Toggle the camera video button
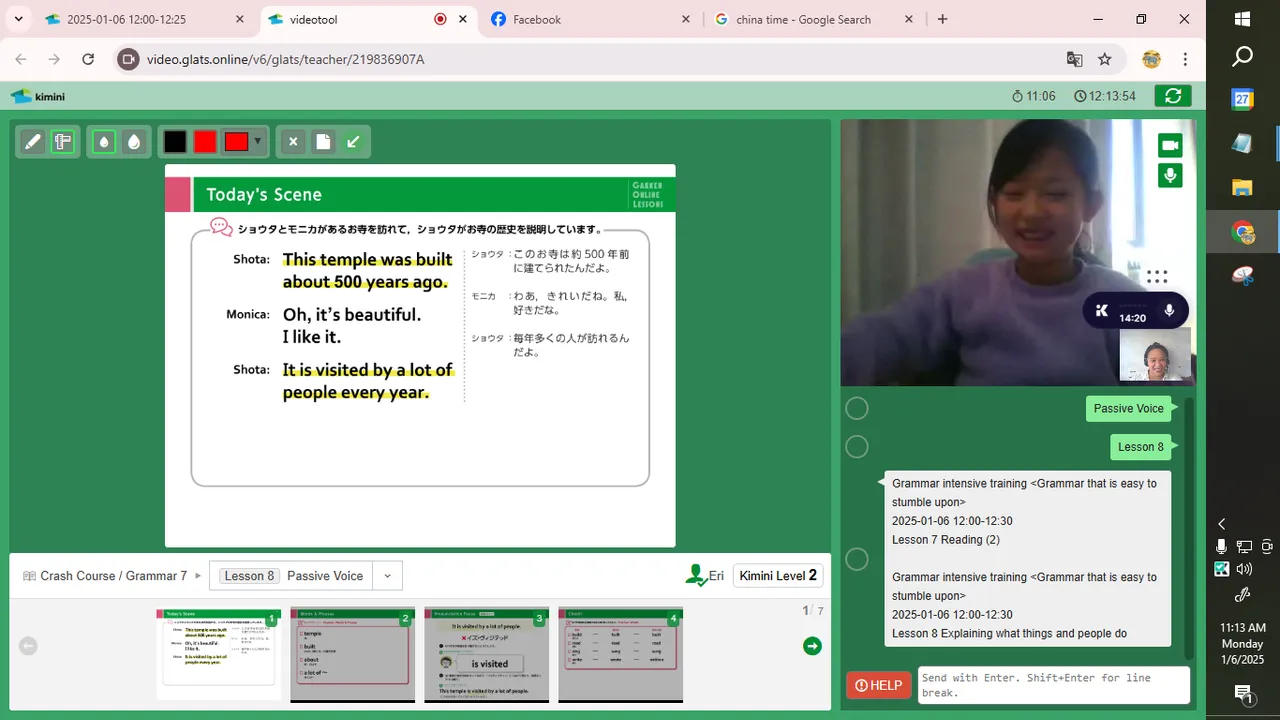Viewport: 1280px width, 720px height. [x=1170, y=146]
